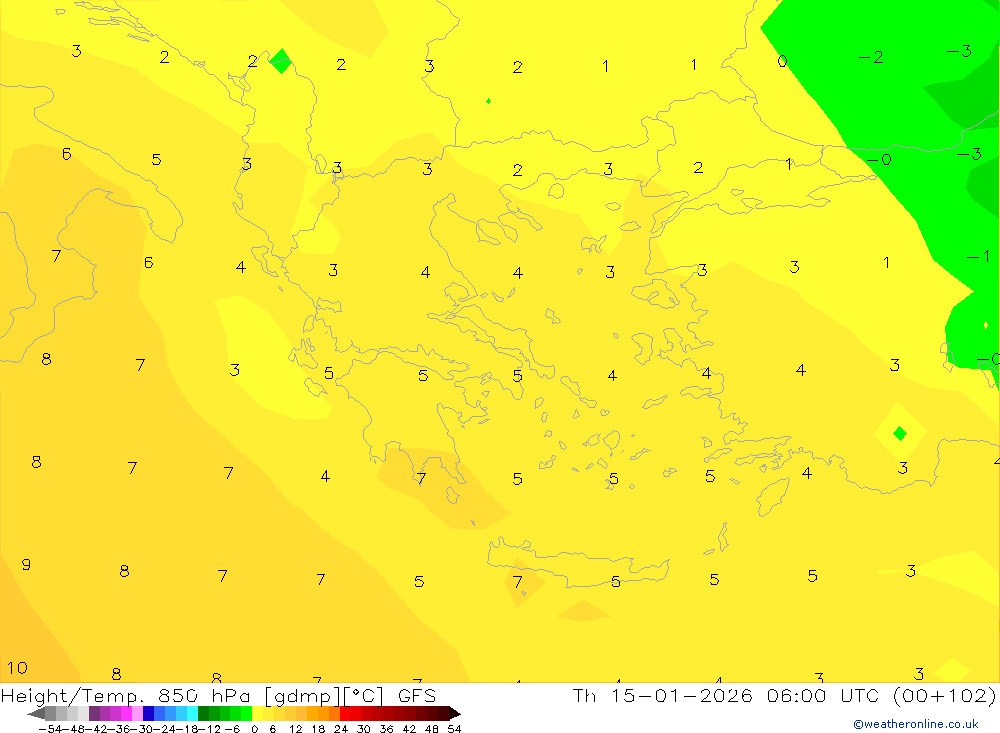Click the '(00+102)' forecast hour label
This screenshot has width=1000, height=733.
pyautogui.click(x=945, y=695)
